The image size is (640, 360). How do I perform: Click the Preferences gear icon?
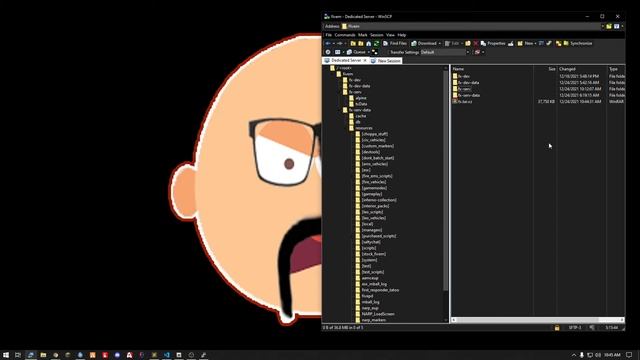[328, 52]
